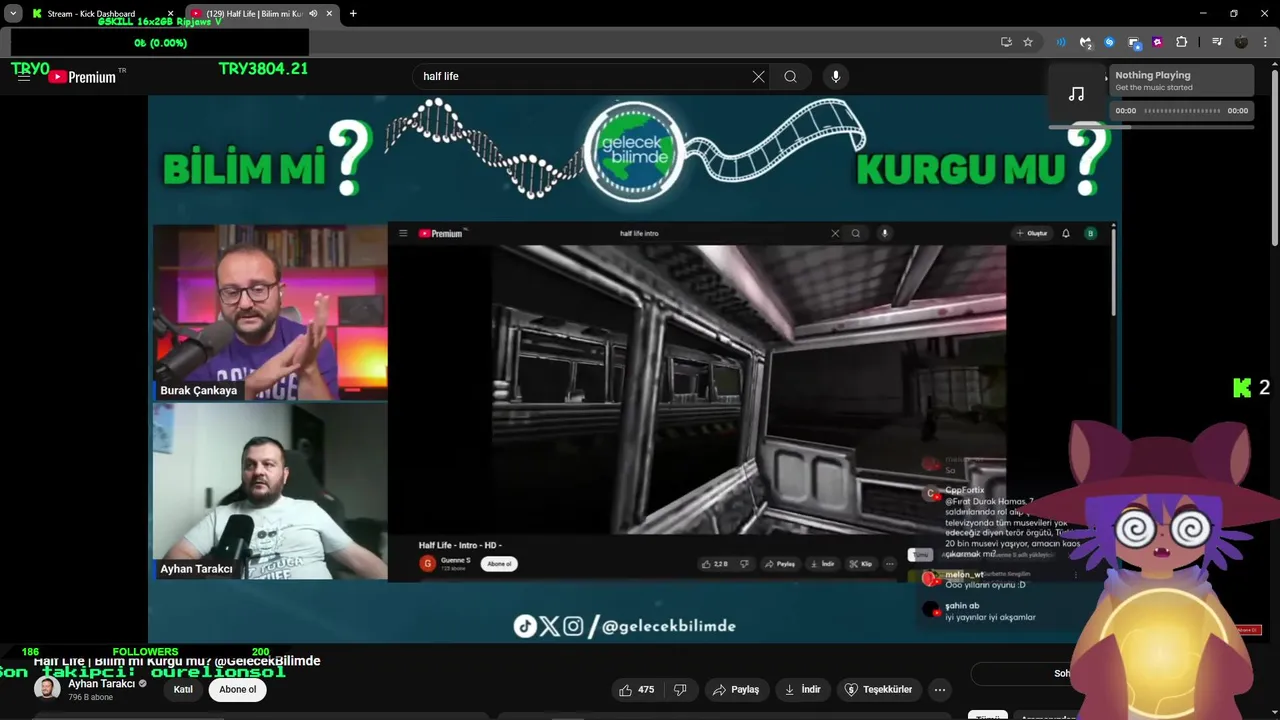1280x720 pixels.
Task: Clear the half life search text
Action: [758, 76]
